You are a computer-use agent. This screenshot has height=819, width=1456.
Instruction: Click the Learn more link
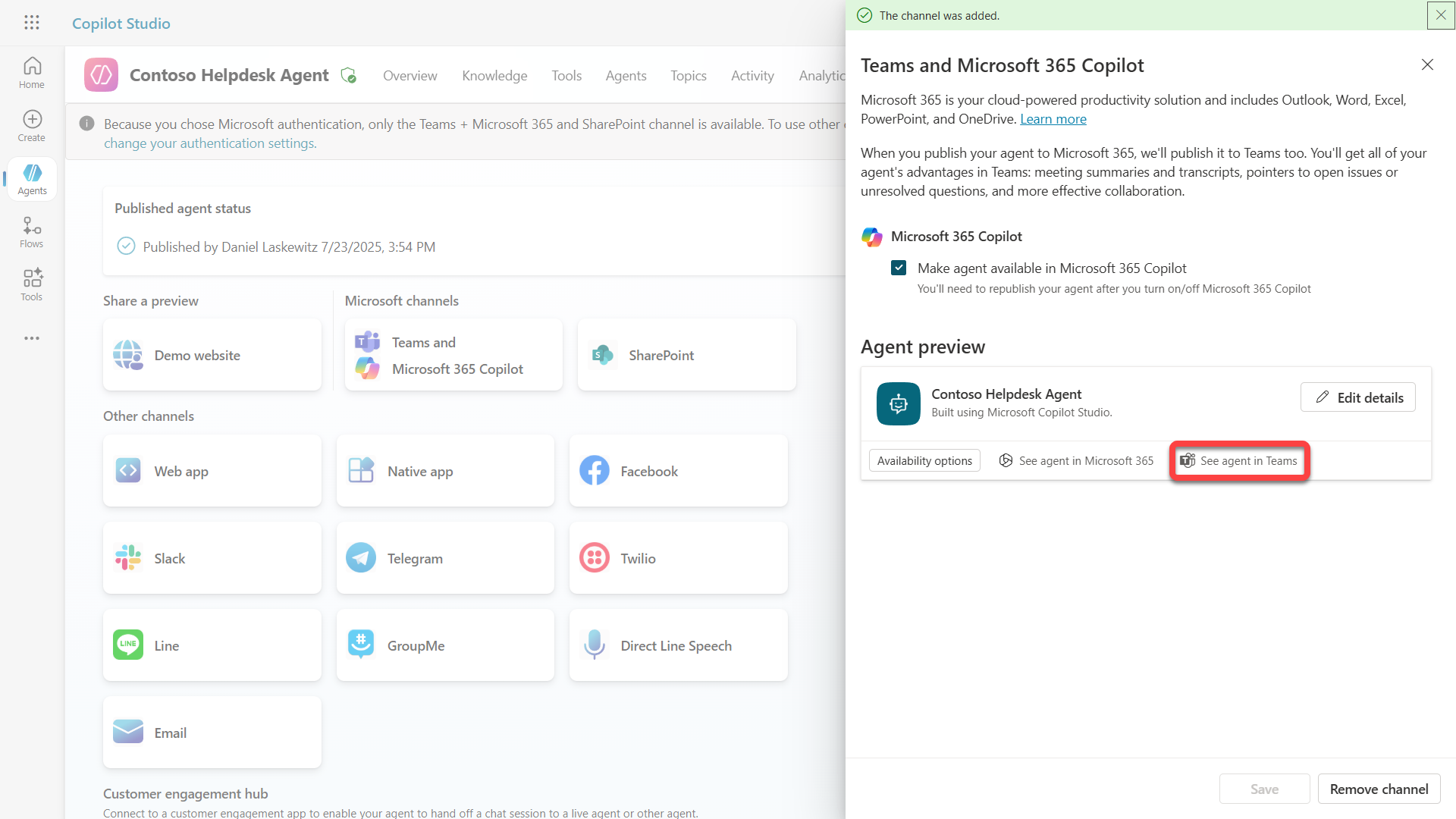pos(1053,119)
